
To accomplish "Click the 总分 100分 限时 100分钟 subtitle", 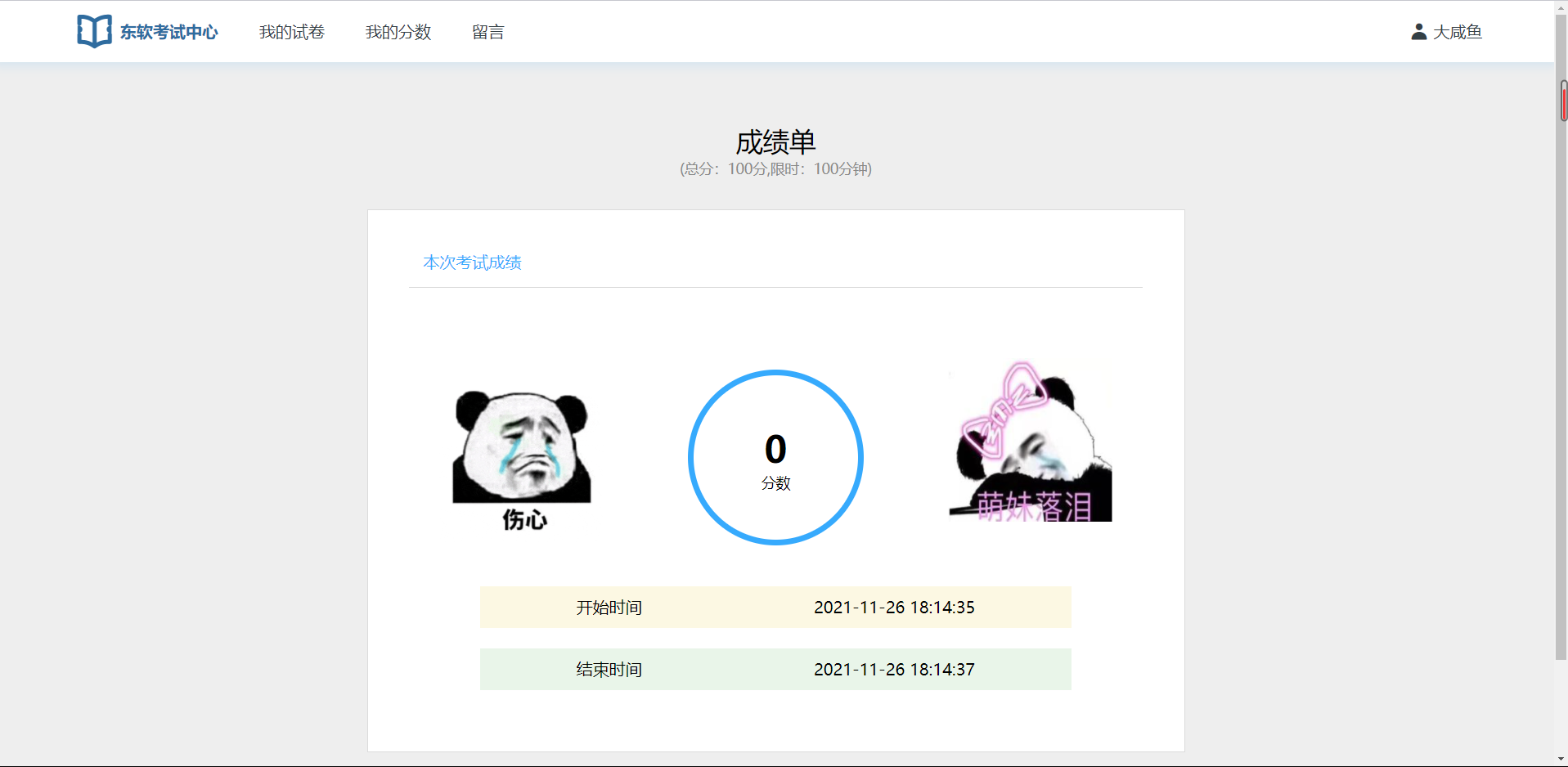I will (775, 169).
